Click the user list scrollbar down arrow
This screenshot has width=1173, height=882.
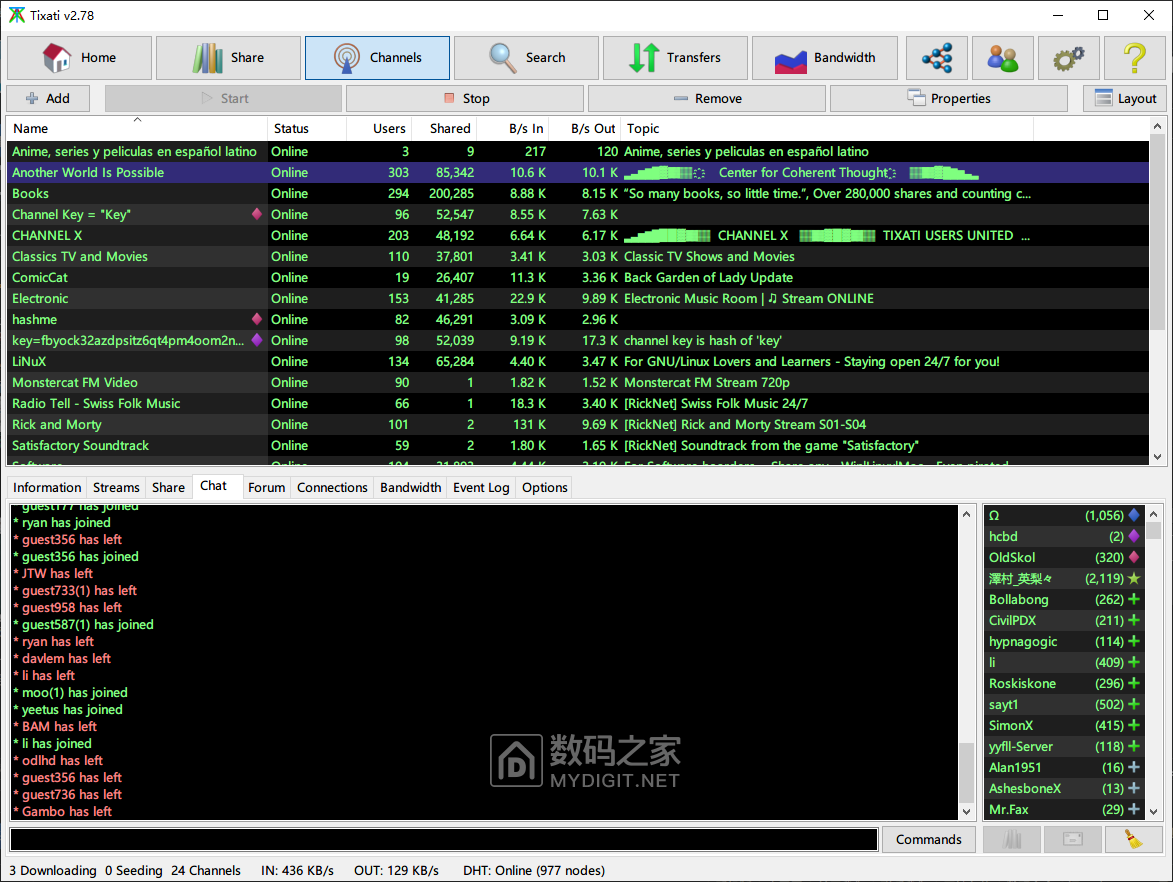(1154, 811)
